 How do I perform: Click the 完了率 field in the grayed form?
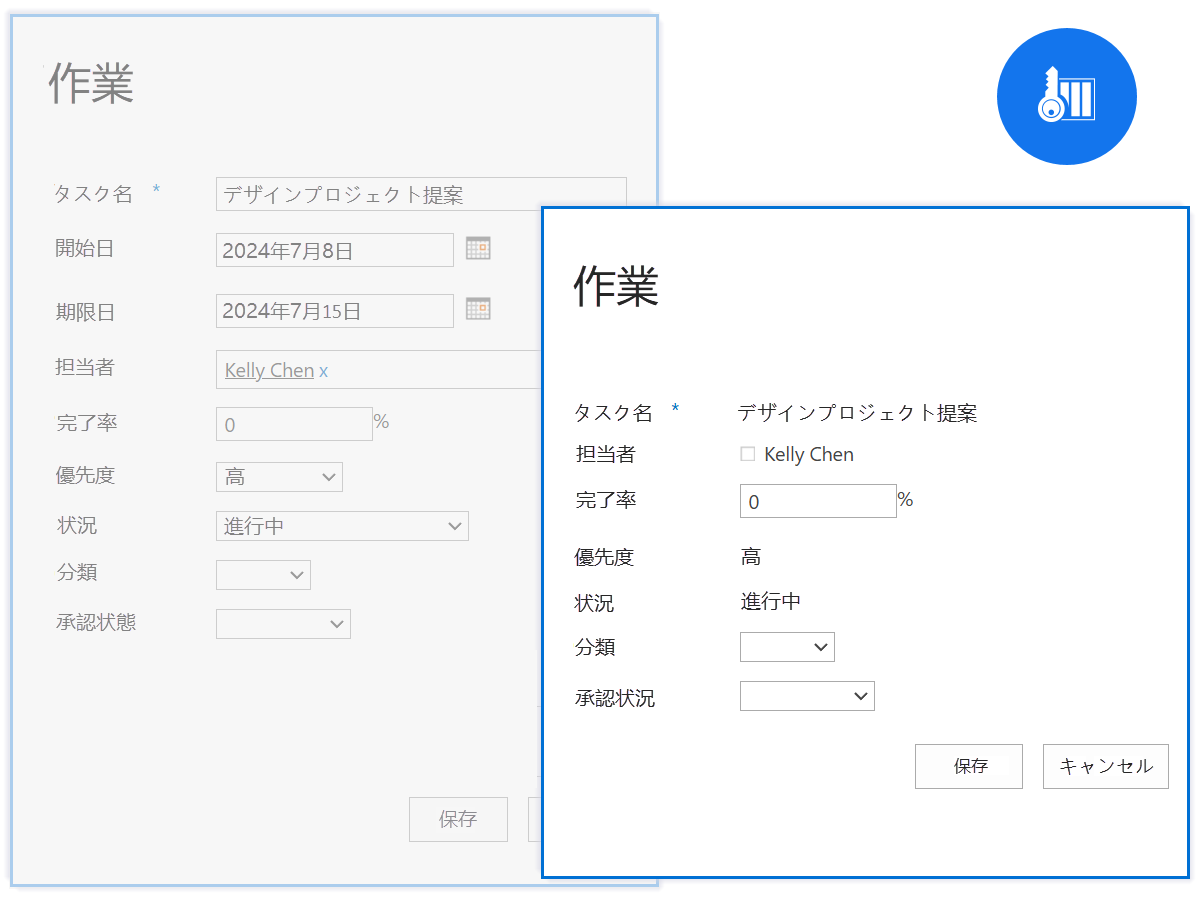pyautogui.click(x=294, y=424)
